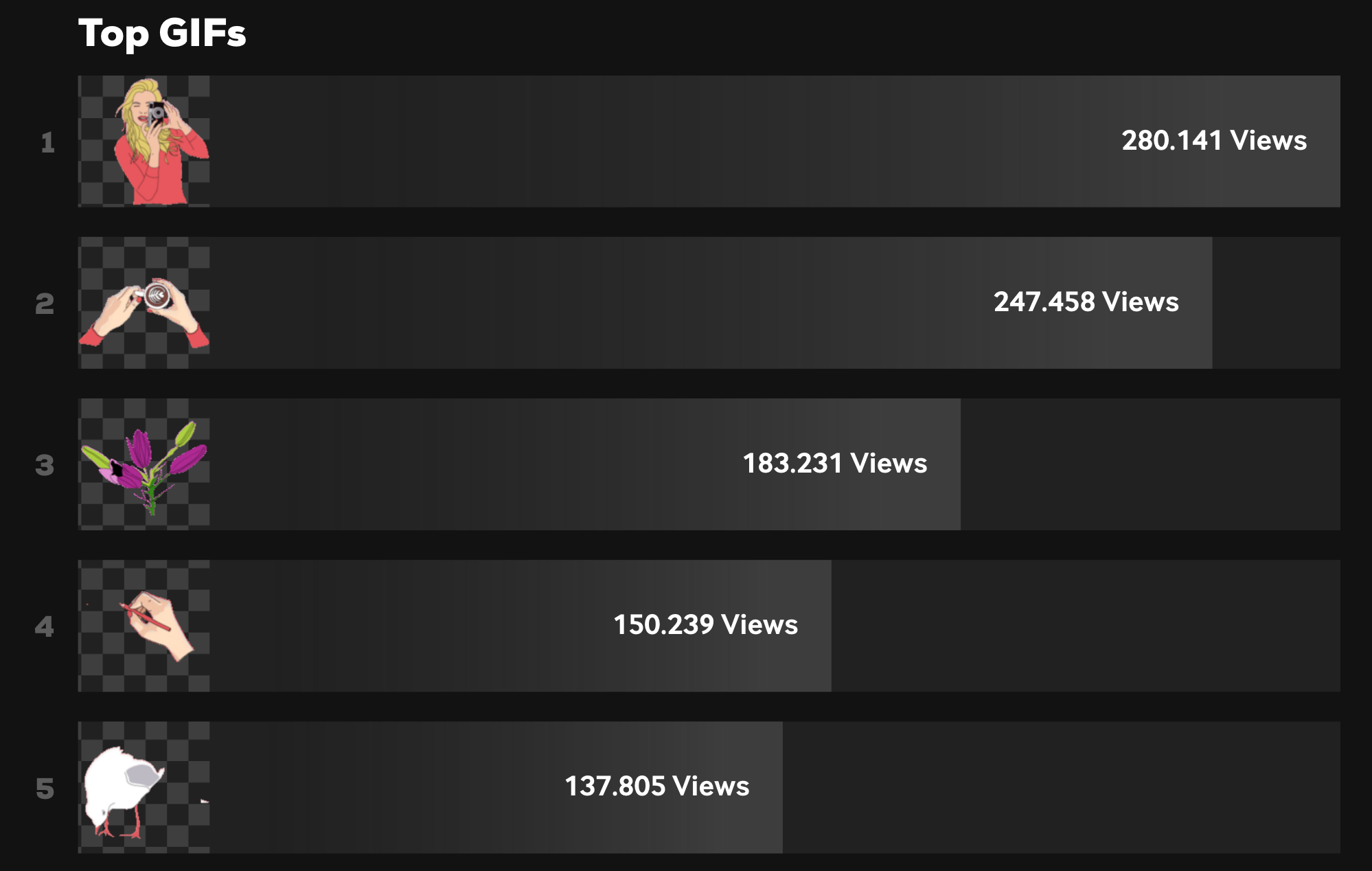The height and width of the screenshot is (871, 1372).
Task: Open the coffee cup hands GIF thumbnail
Action: pyautogui.click(x=144, y=303)
